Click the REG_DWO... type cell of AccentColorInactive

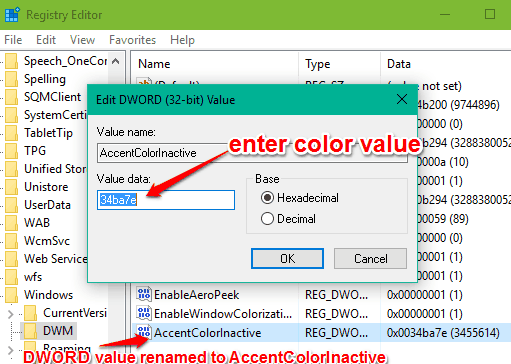(x=336, y=333)
